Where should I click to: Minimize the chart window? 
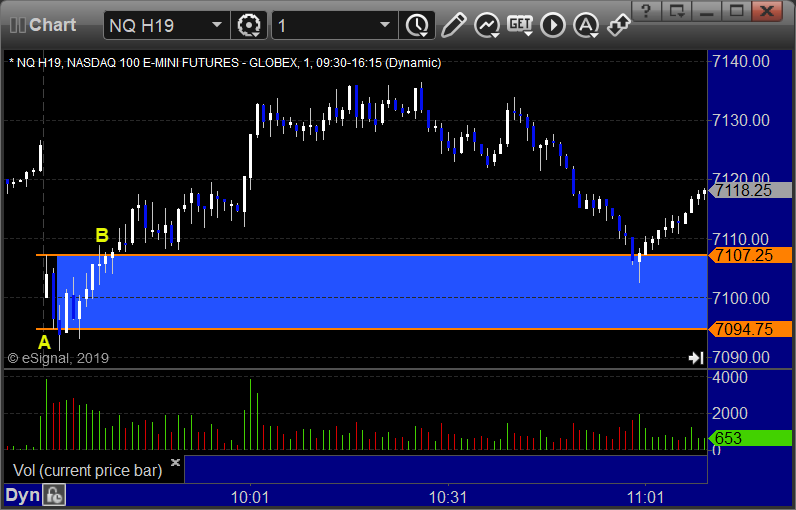707,11
